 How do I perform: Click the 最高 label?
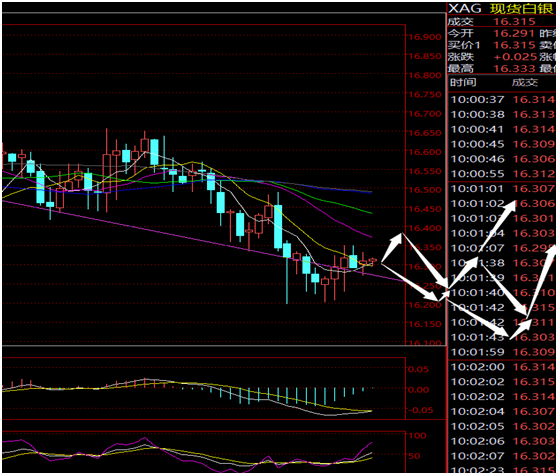[460, 68]
